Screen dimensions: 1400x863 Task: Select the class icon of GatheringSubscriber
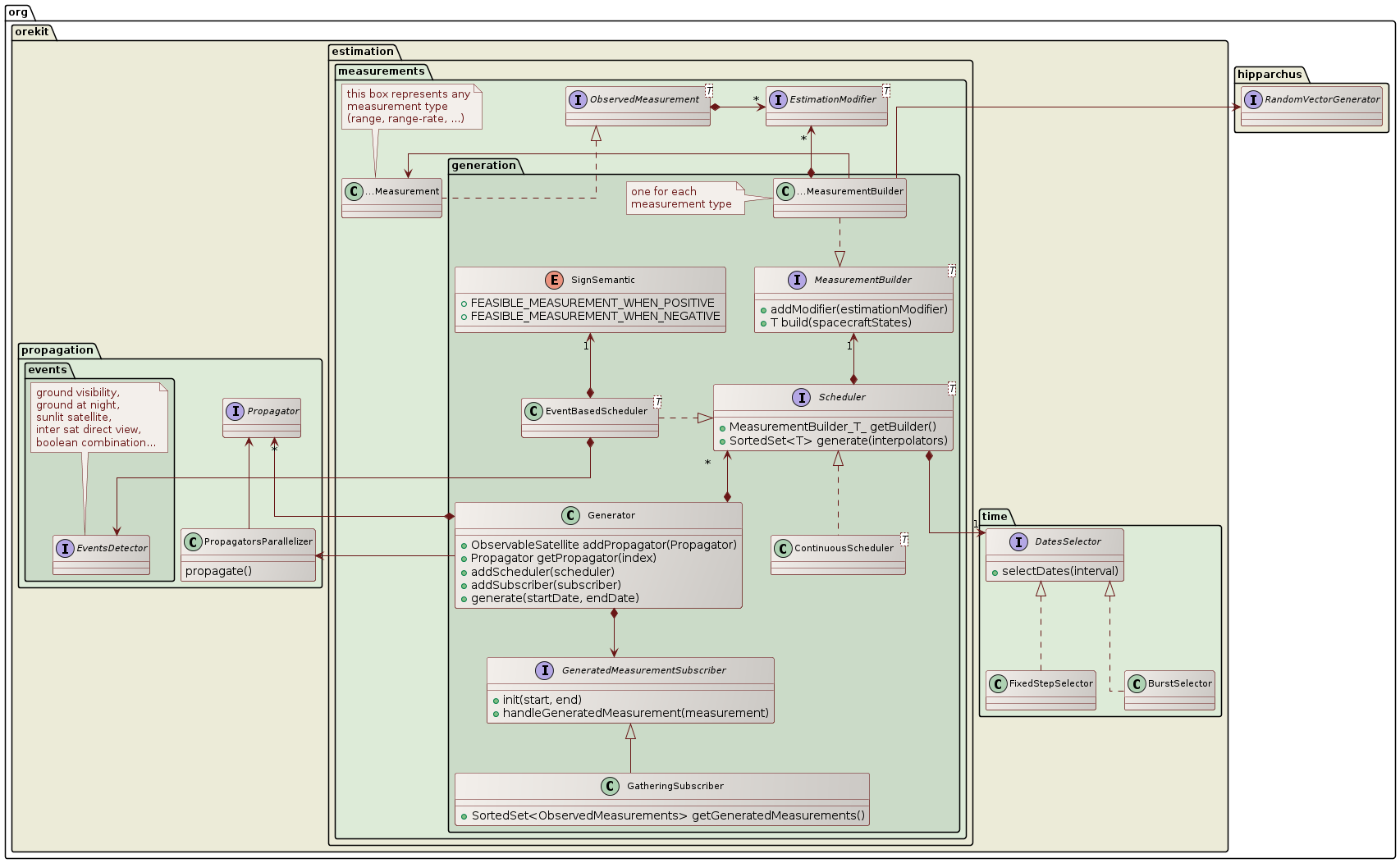point(610,786)
